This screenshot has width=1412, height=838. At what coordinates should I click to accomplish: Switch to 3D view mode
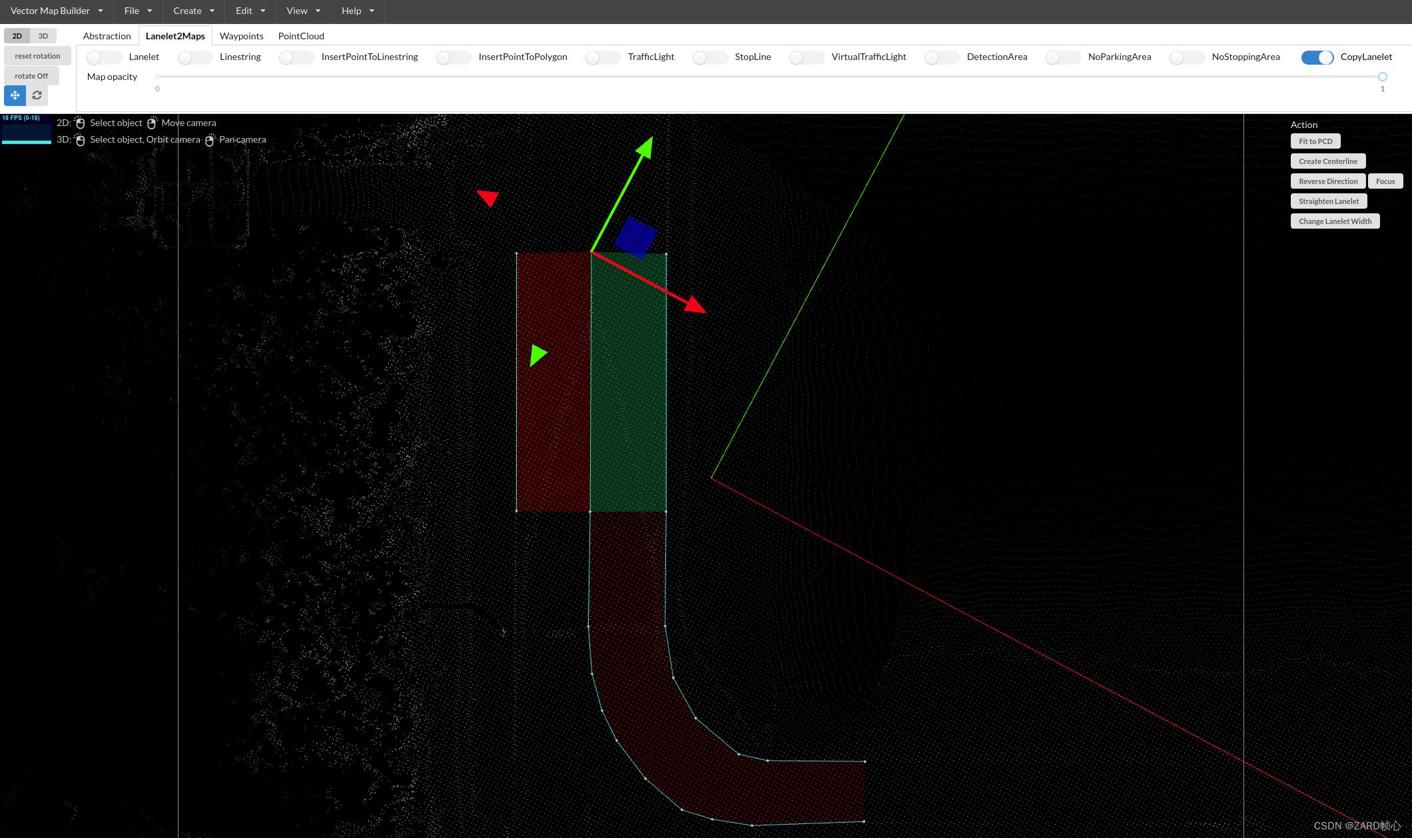tap(43, 36)
